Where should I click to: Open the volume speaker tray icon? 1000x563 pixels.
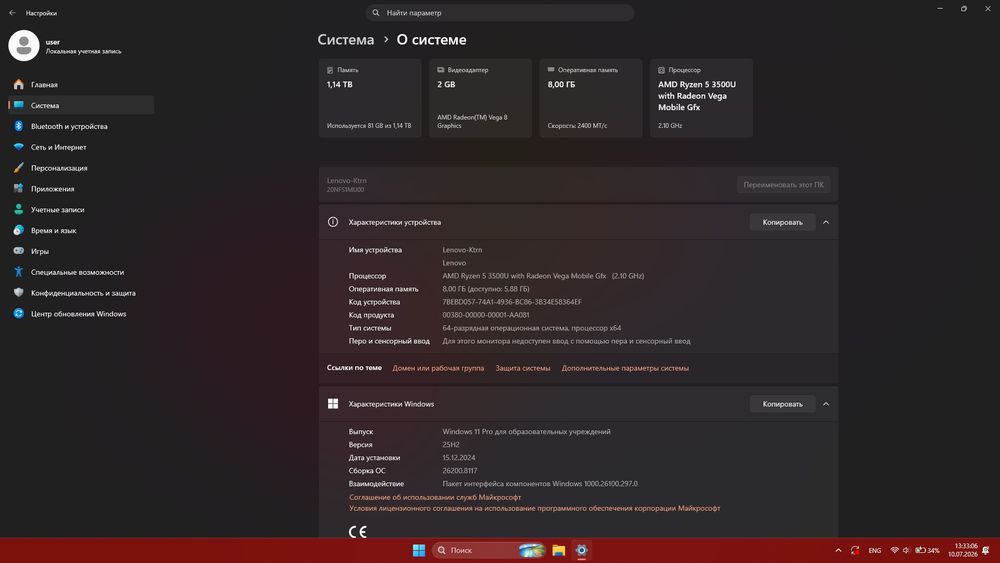906,550
